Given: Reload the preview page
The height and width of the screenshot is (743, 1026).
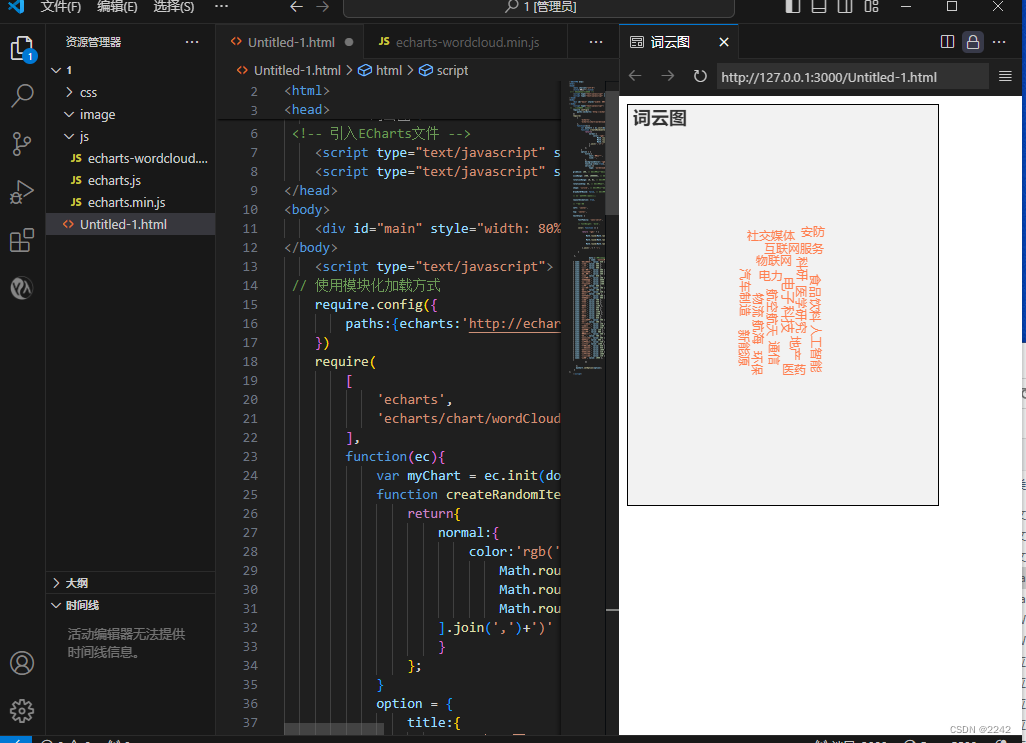Looking at the screenshot, I should 700,76.
